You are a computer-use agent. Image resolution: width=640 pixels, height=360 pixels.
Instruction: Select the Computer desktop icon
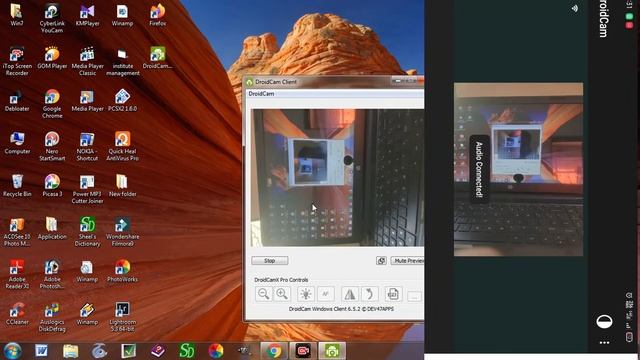coord(17,143)
